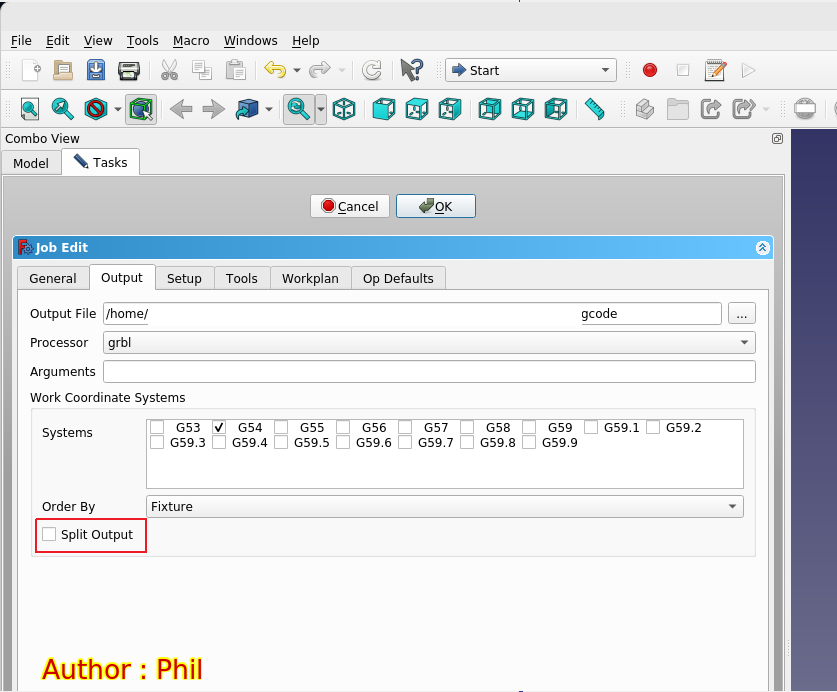Viewport: 837px width, 692px height.
Task: Open the Start workbench selector dropdown
Action: 530,70
